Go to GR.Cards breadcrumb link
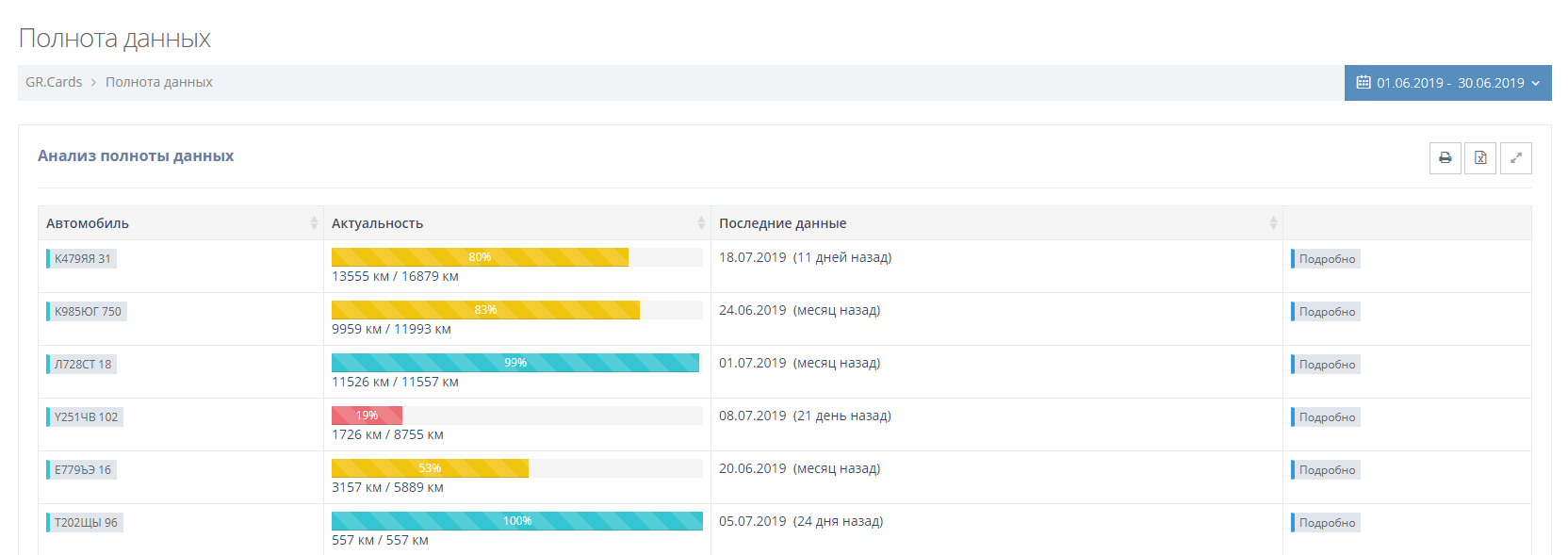The height and width of the screenshot is (555, 1568). (x=54, y=82)
